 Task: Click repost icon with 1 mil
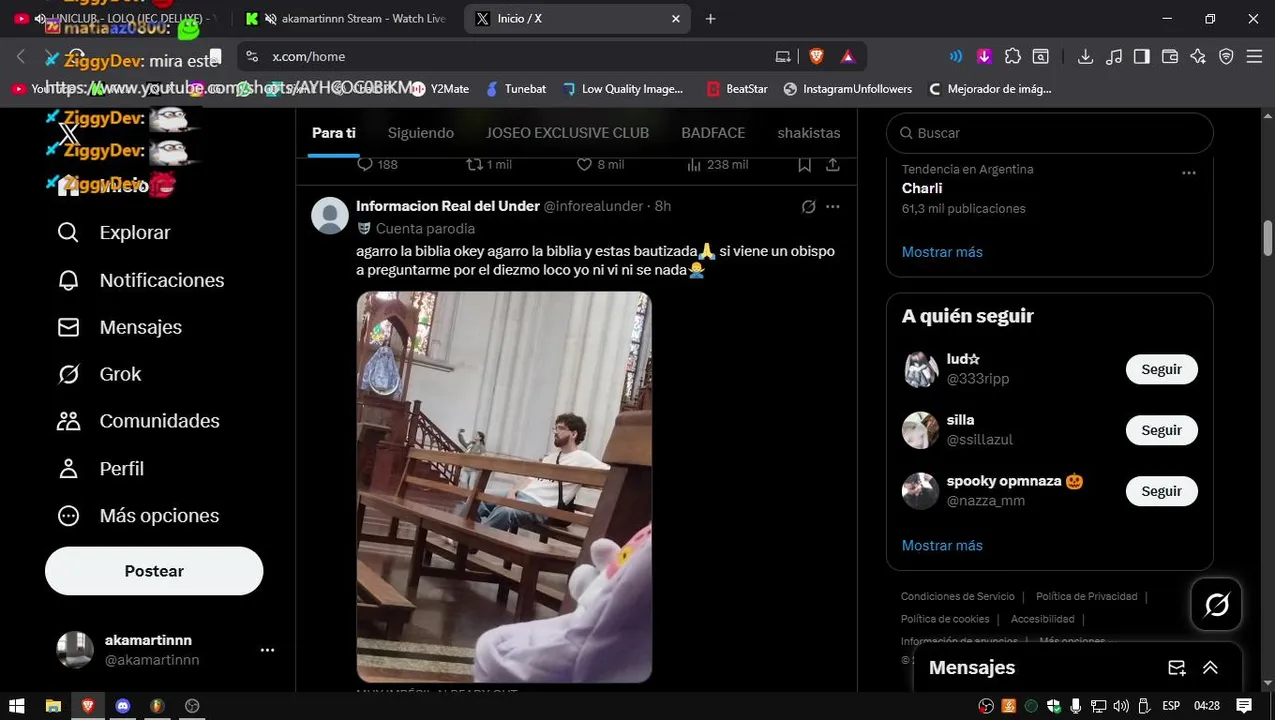pos(475,164)
